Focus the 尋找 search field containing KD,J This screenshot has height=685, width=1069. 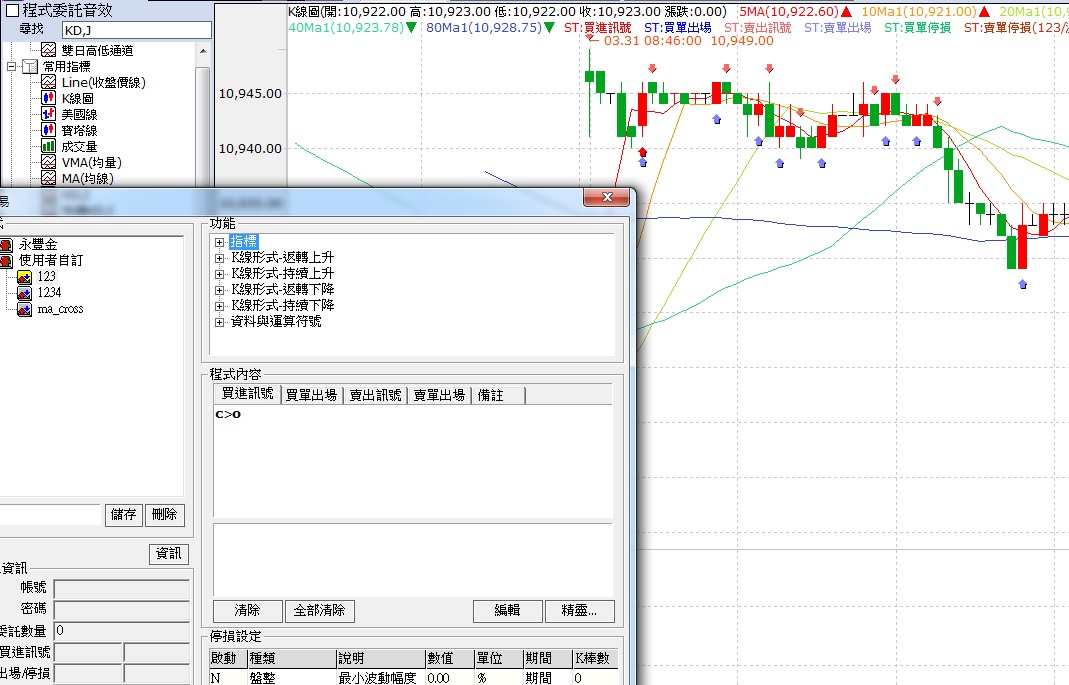click(136, 30)
